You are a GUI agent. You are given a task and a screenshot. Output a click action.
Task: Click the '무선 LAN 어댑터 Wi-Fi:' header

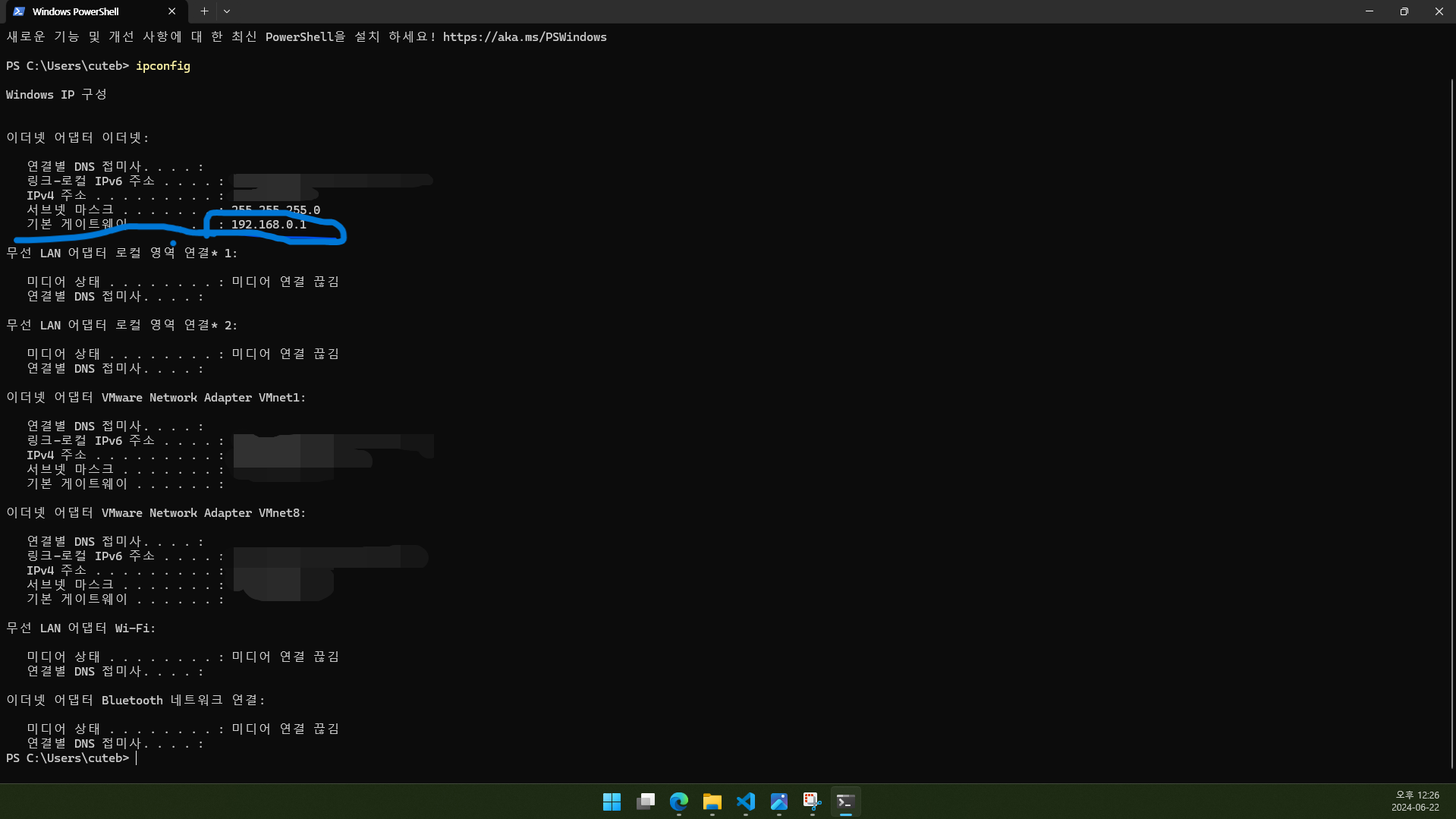[x=80, y=628]
